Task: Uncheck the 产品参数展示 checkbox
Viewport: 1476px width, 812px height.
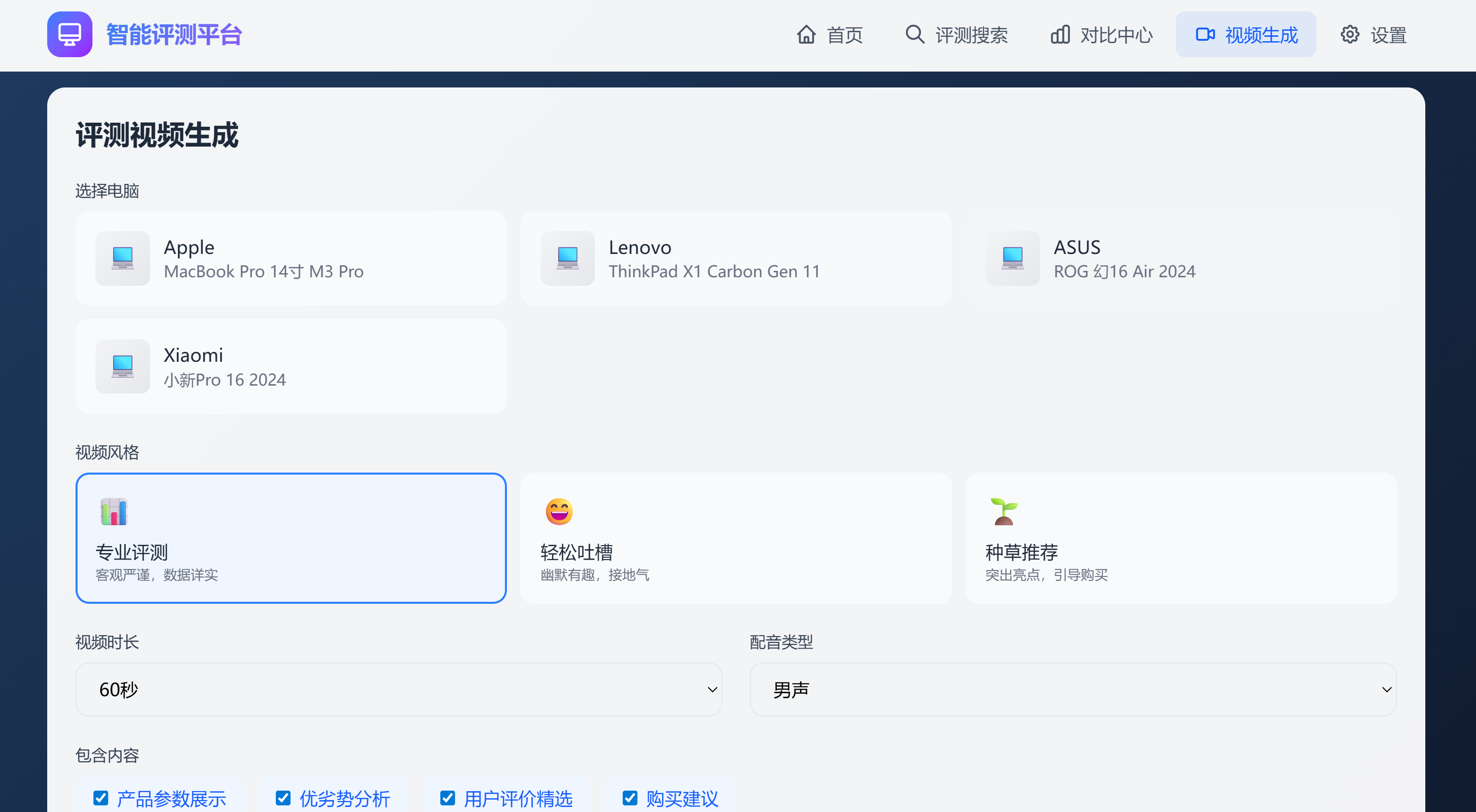Action: click(x=101, y=798)
